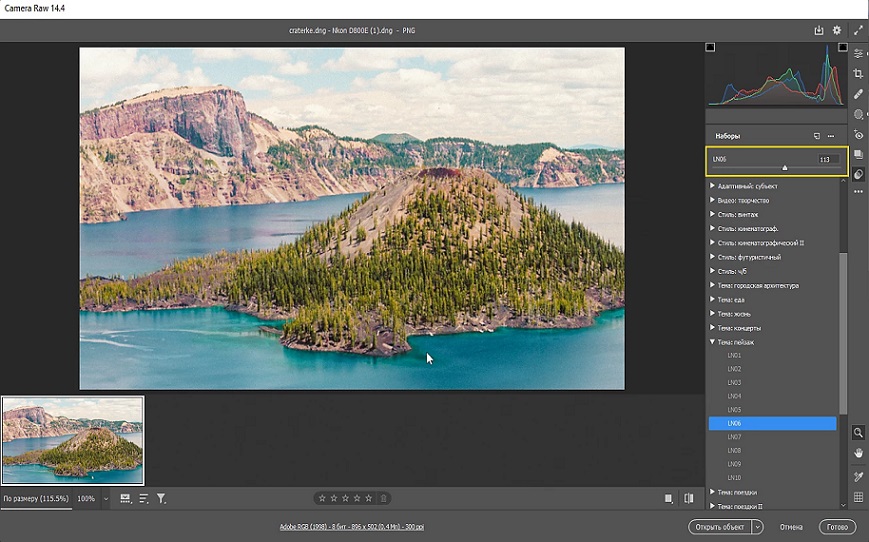Toggle shadow clipping warning in histogram

(x=710, y=48)
